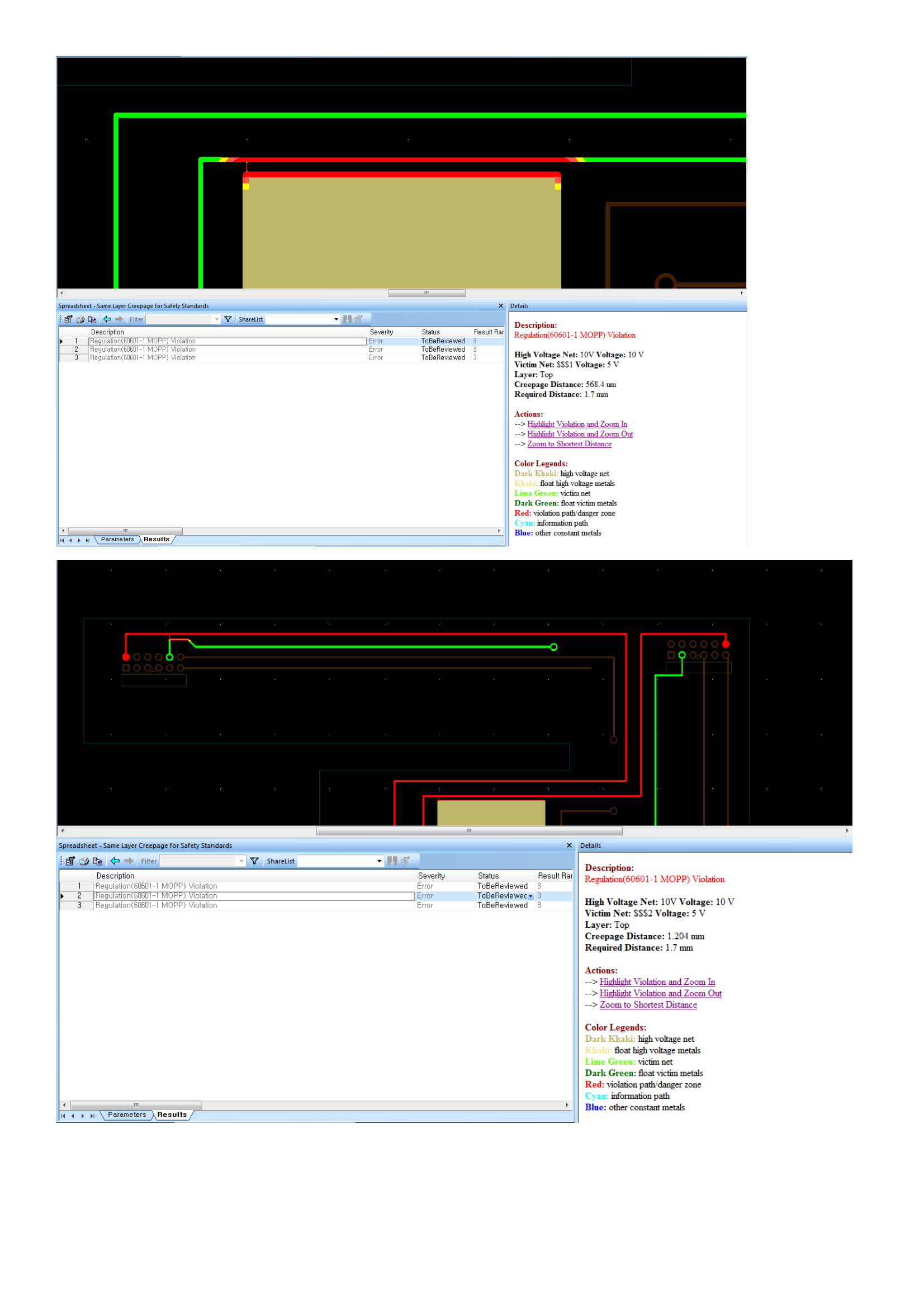924x1308 pixels.
Task: Click the print icon in the upper spreadsheet toolbar
Action: [x=80, y=319]
